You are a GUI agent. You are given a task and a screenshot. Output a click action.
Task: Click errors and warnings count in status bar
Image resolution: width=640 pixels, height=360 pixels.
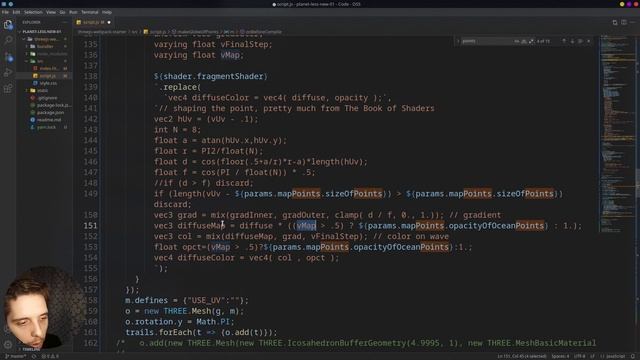pos(51,356)
